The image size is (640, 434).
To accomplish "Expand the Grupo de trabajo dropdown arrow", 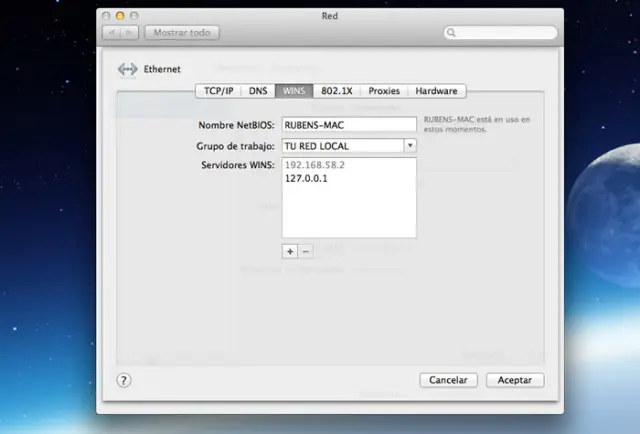I will (x=410, y=145).
